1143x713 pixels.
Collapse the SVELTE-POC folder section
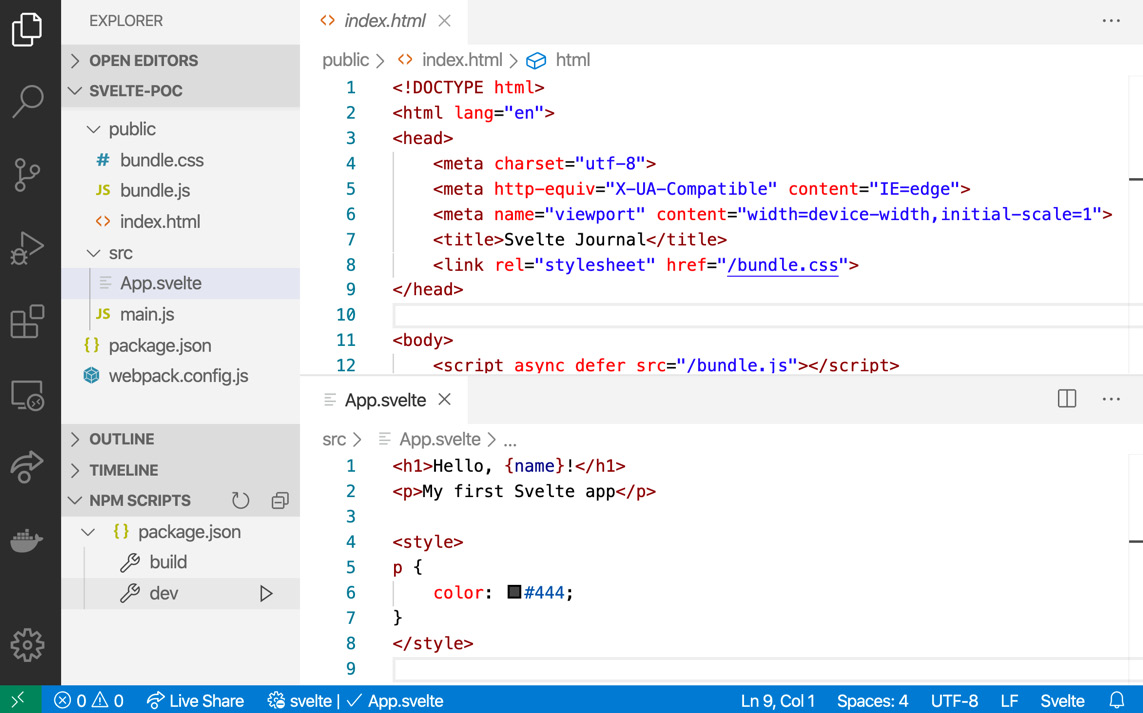[181, 91]
